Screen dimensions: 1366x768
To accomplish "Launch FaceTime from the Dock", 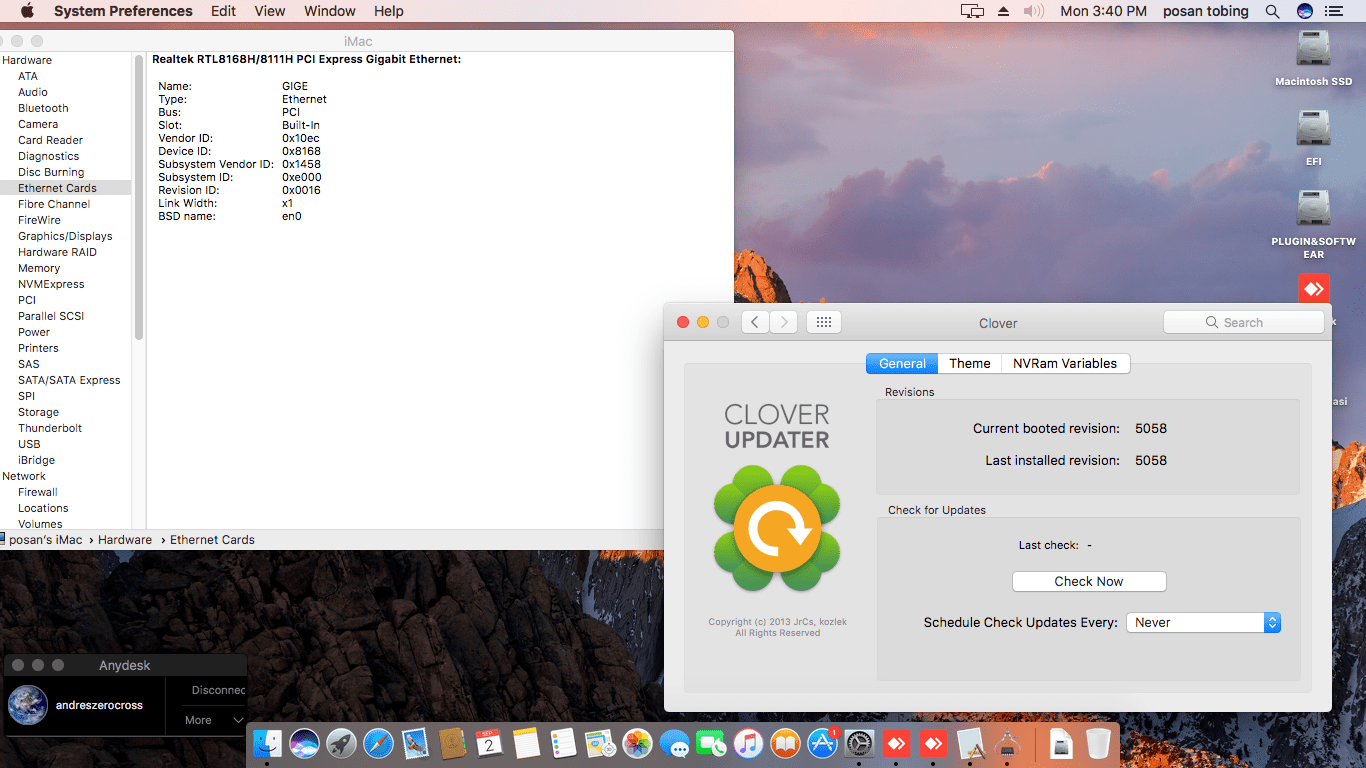I will coord(711,743).
